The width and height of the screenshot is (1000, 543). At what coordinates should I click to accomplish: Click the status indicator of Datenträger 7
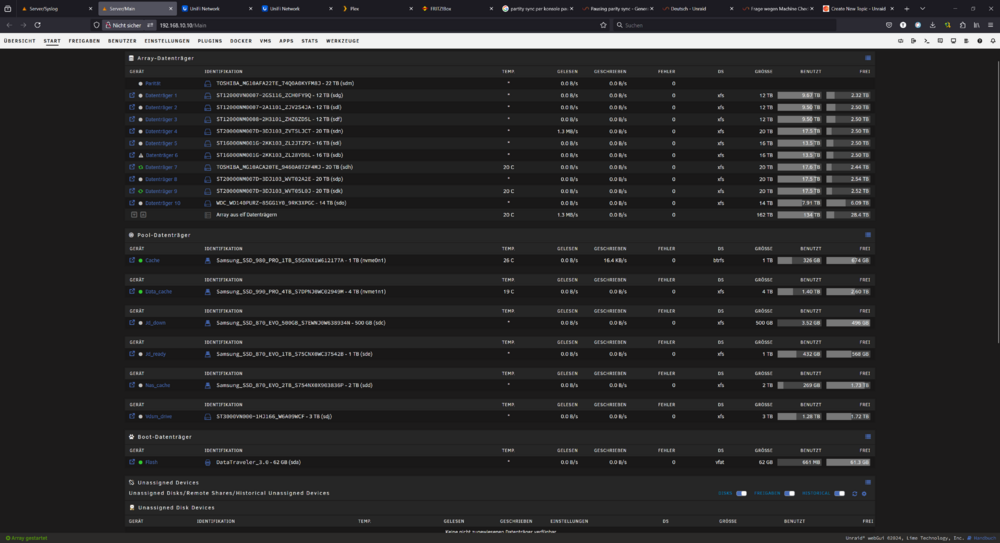141,167
